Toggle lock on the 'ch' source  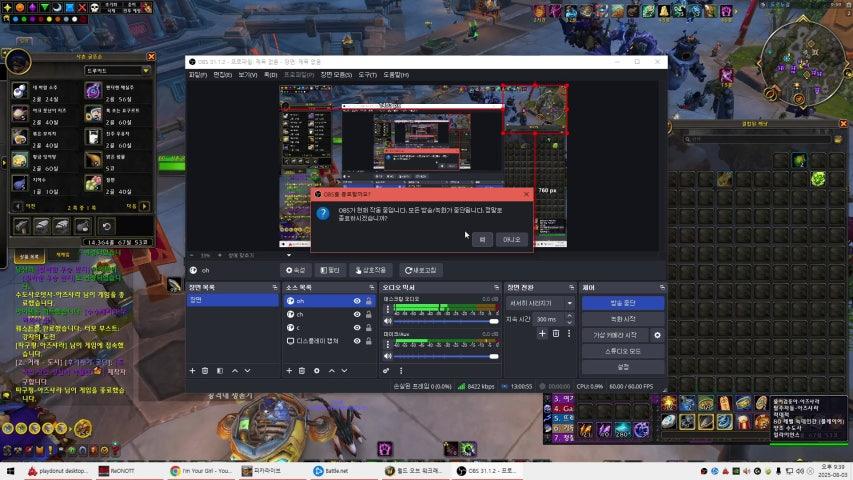[x=369, y=315]
